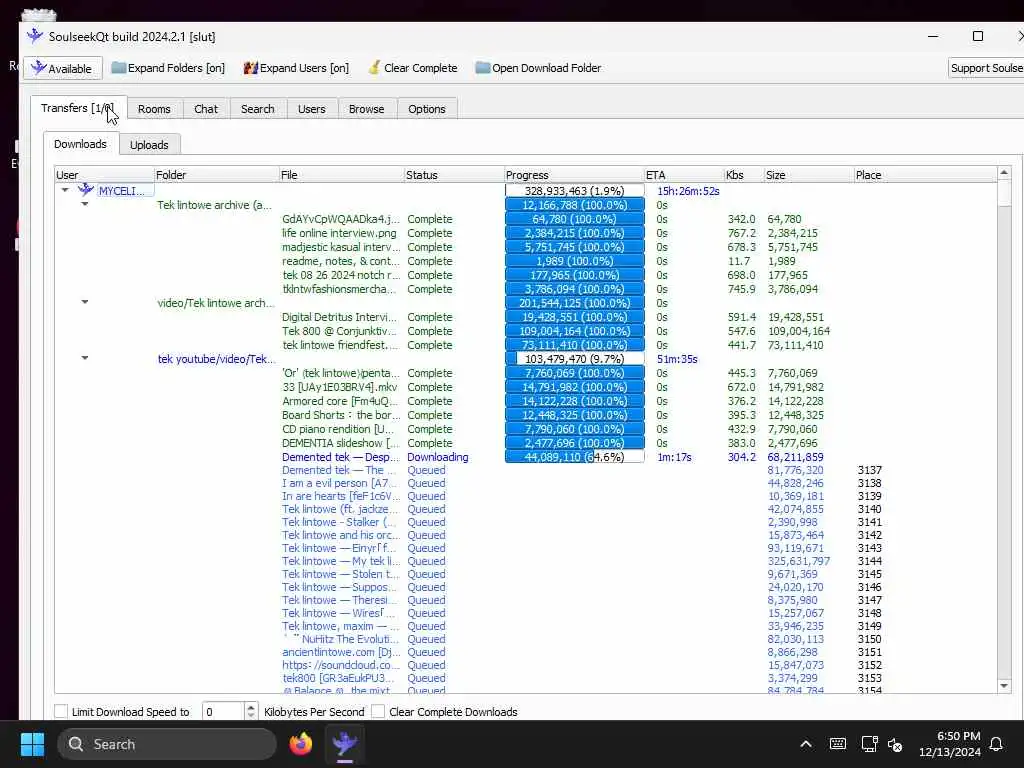Click the Available status button
The image size is (1024, 768).
63,68
